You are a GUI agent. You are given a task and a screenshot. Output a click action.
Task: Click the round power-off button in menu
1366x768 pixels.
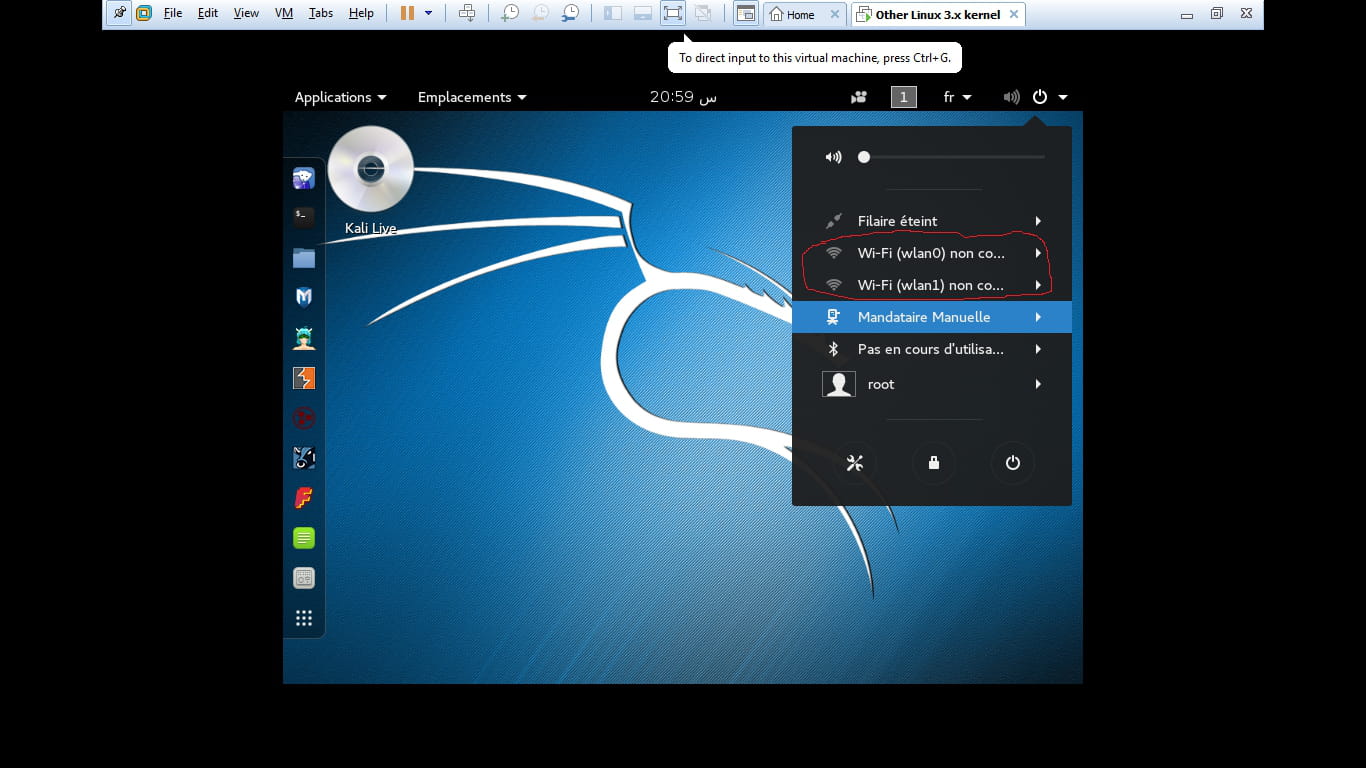coord(1012,463)
